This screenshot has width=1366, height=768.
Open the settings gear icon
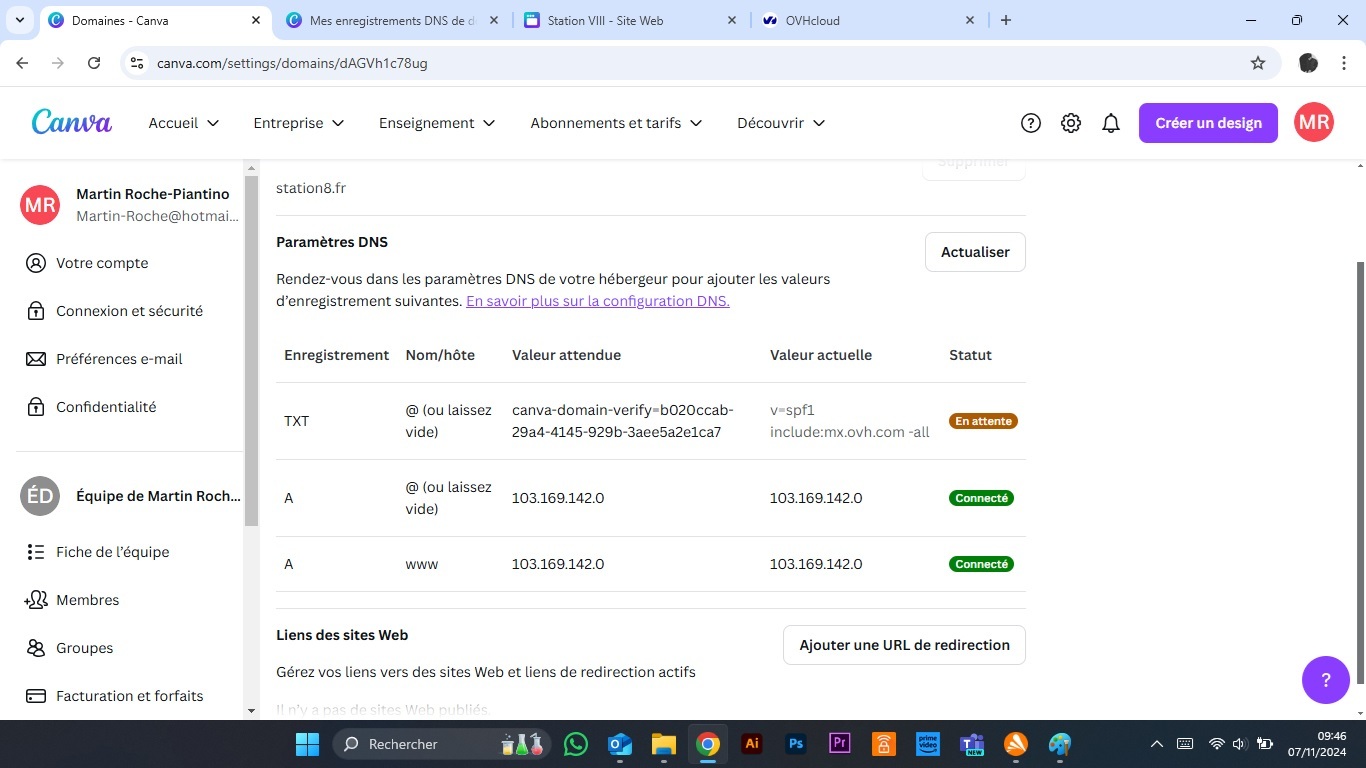1071,123
